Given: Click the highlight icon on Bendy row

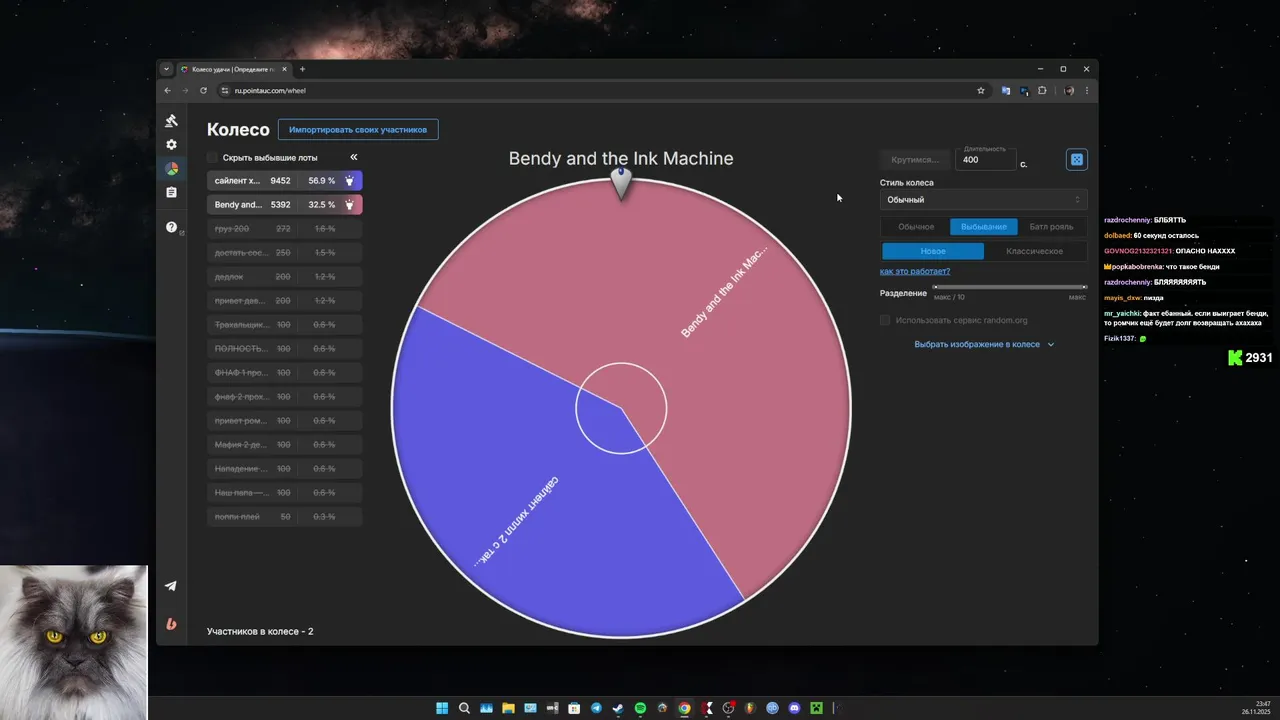Looking at the screenshot, I should [x=350, y=205].
